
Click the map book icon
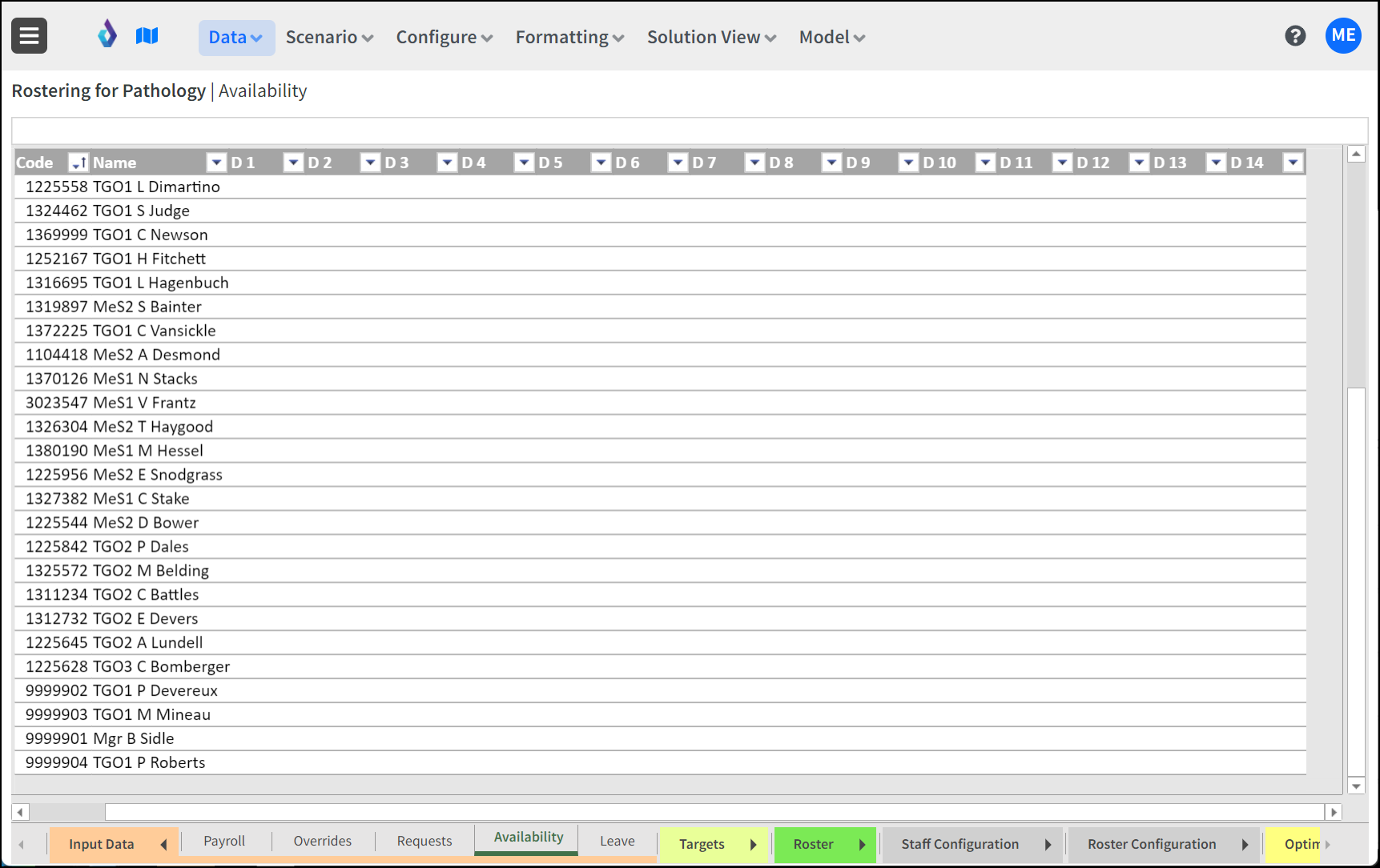147,35
